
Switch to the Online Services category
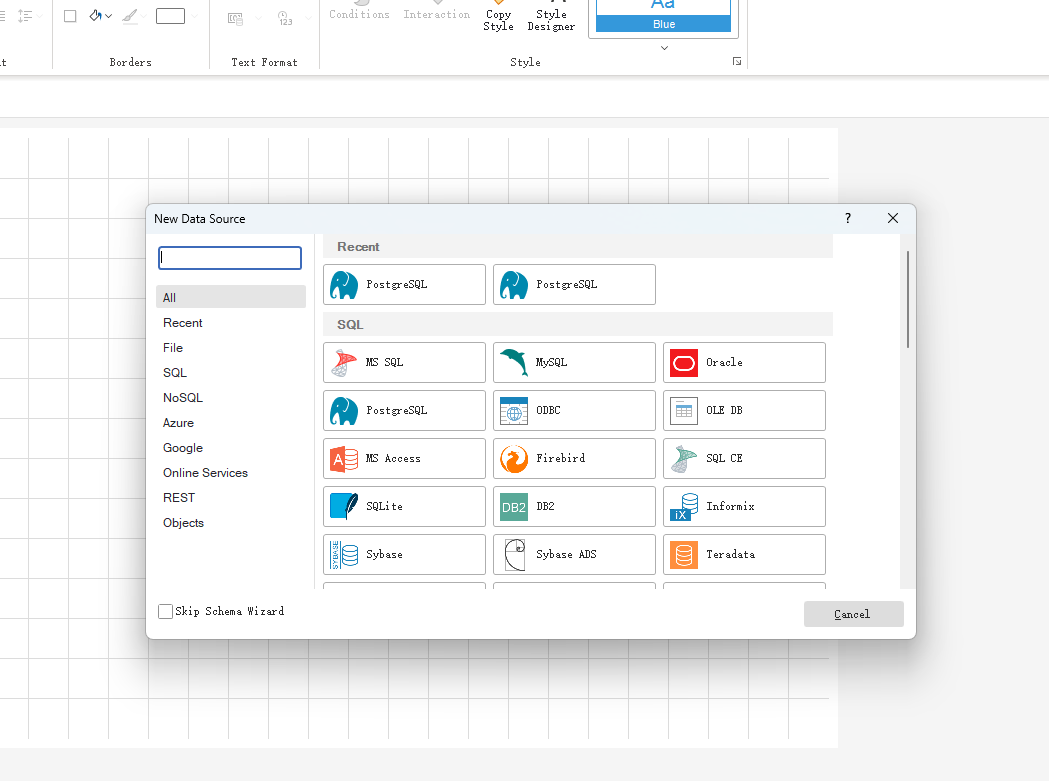[x=205, y=473]
